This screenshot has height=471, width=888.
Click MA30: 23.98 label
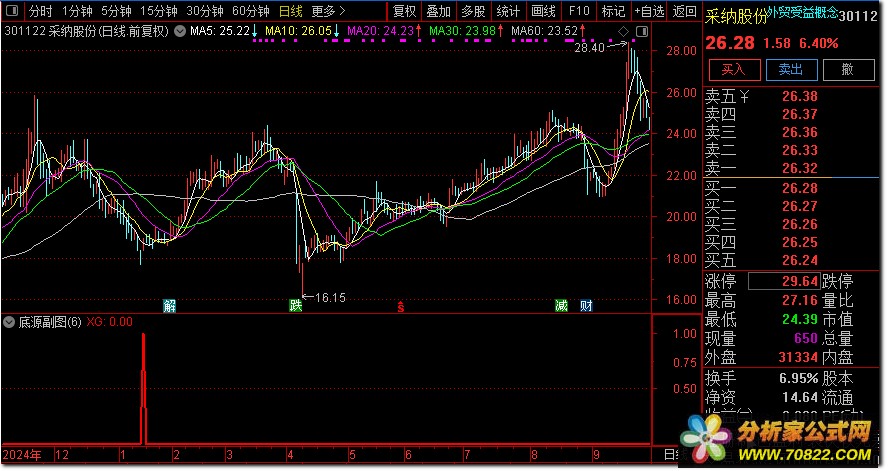(463, 31)
